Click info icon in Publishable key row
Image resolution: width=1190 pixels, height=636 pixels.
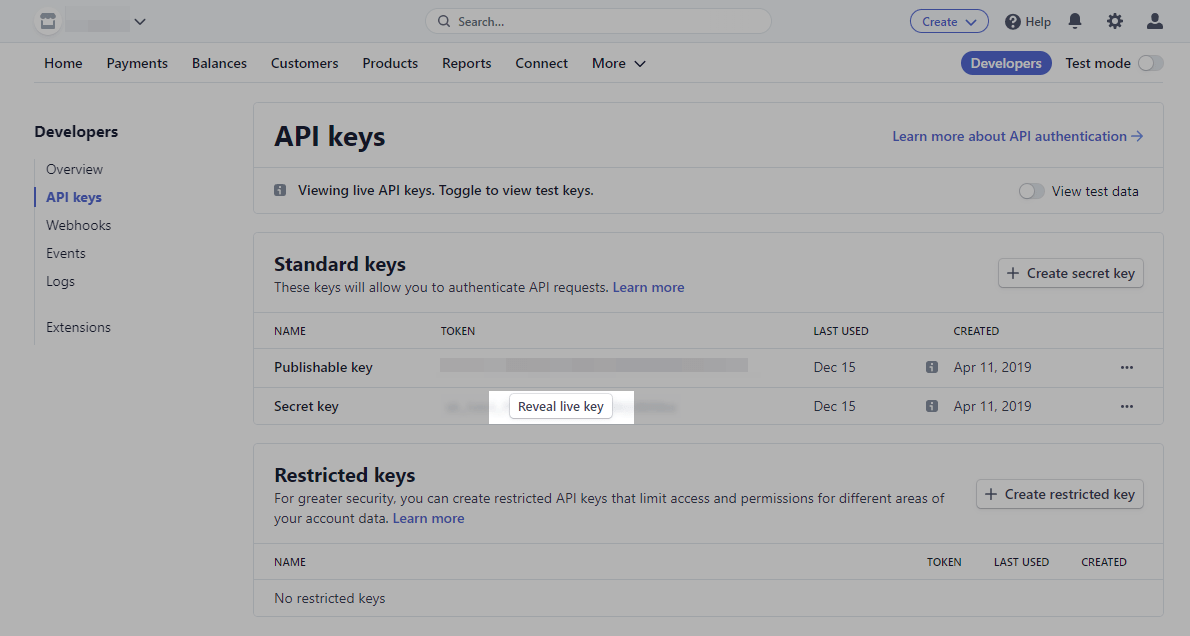point(932,367)
